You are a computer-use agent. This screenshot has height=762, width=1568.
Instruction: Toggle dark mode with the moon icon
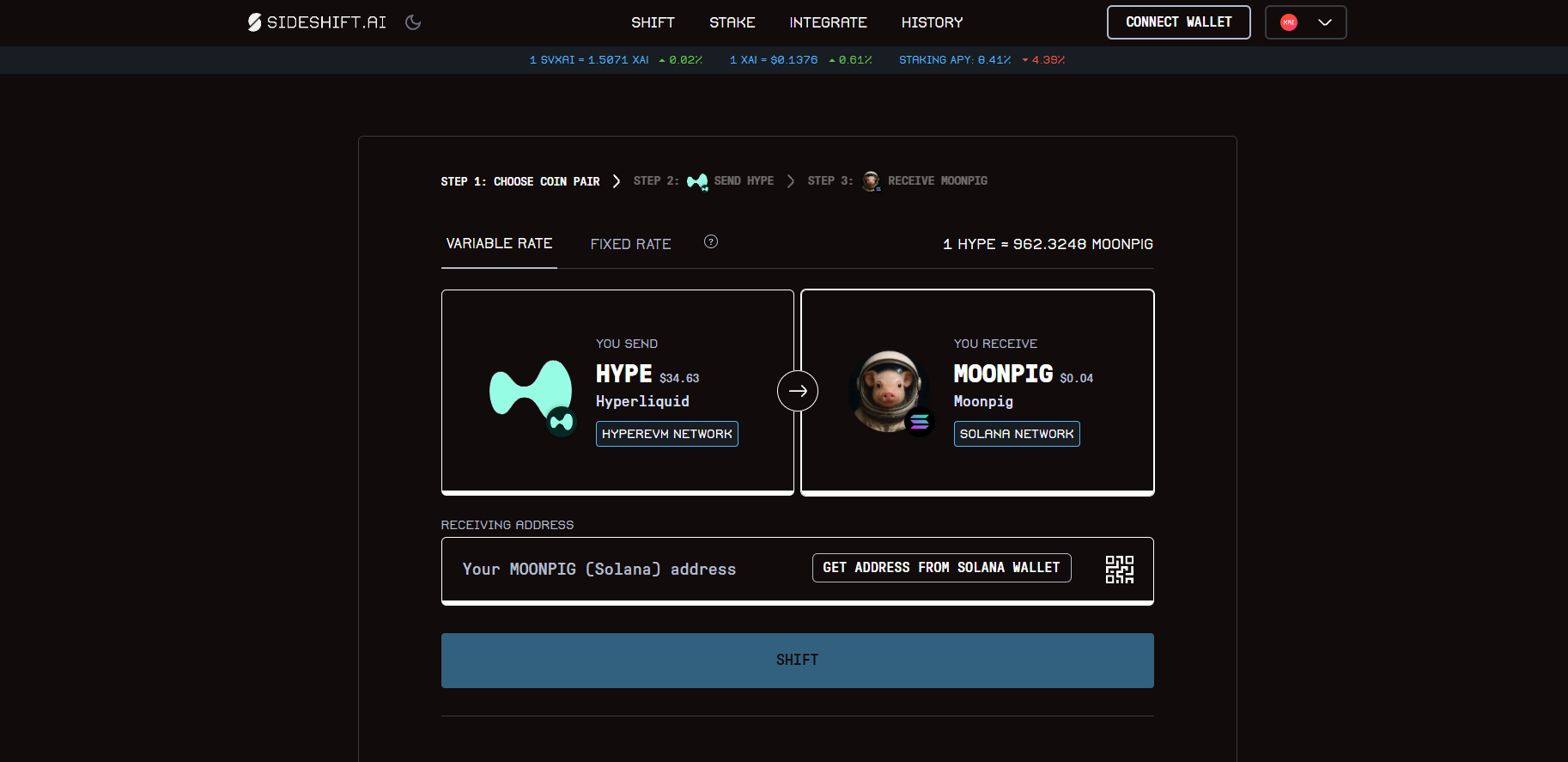click(413, 22)
